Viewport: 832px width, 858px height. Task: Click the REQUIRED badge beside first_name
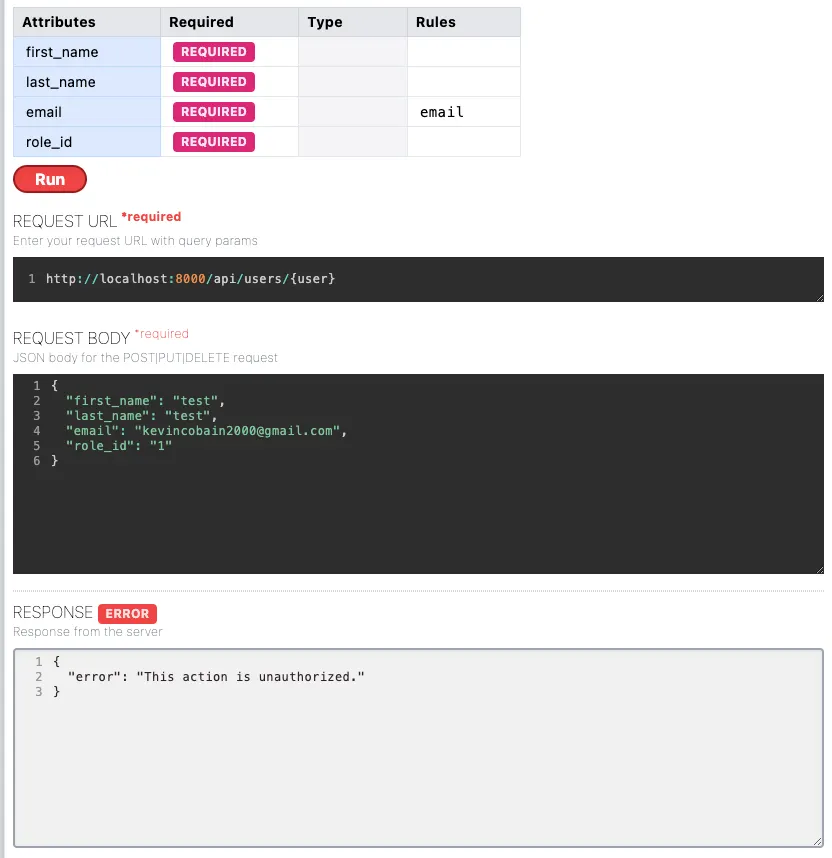click(x=213, y=51)
